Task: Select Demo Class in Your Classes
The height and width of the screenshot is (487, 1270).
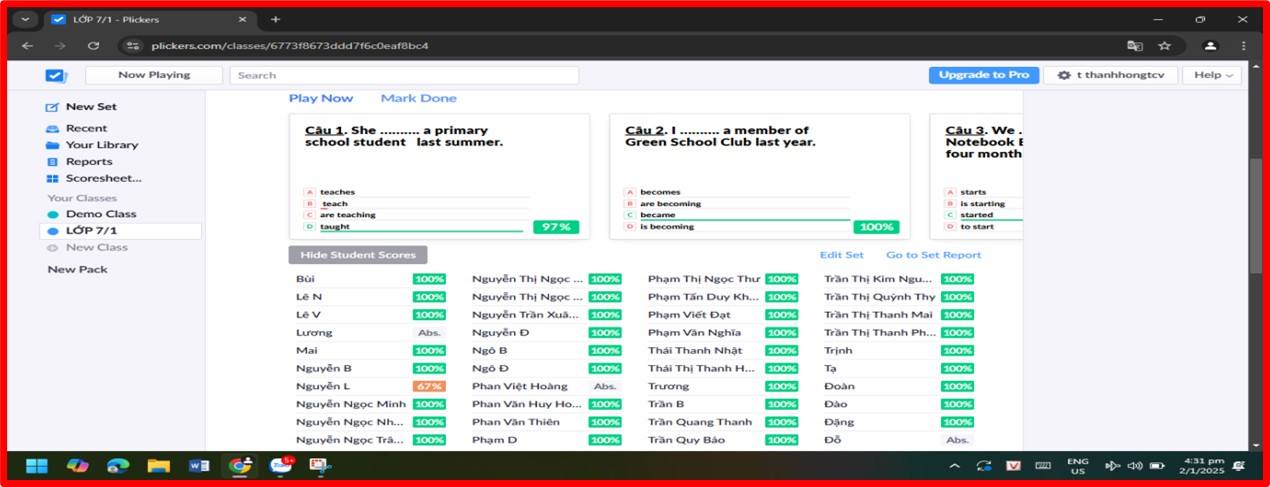Action: click(101, 214)
